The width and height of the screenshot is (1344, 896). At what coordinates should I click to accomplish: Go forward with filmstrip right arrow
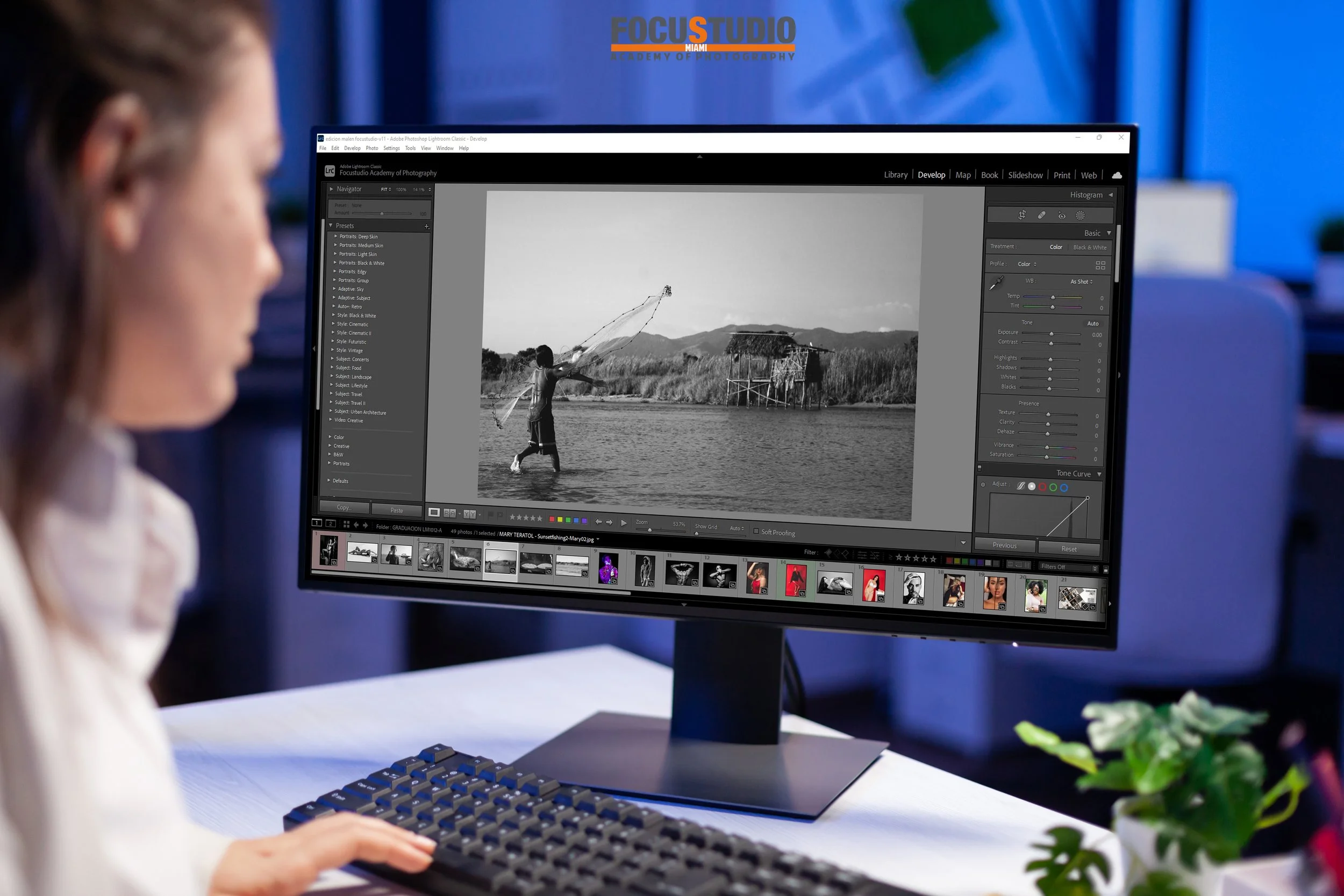click(365, 525)
